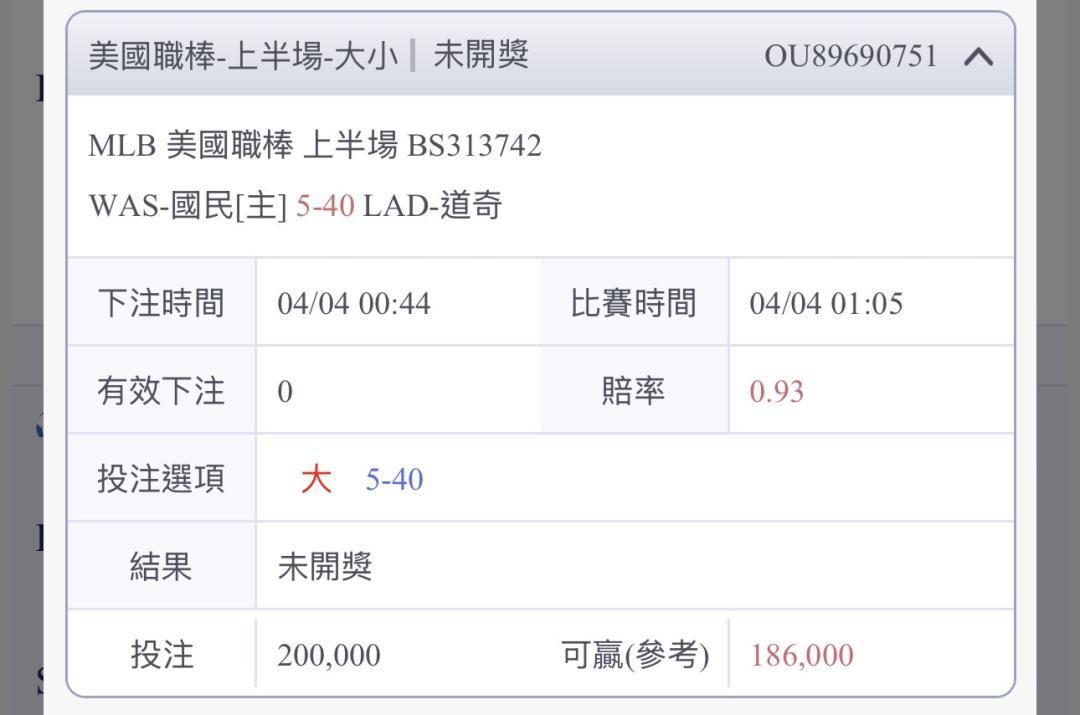Screen dimensions: 1080x715
Task: Click the 下注時間 label cell
Action: click(x=161, y=303)
